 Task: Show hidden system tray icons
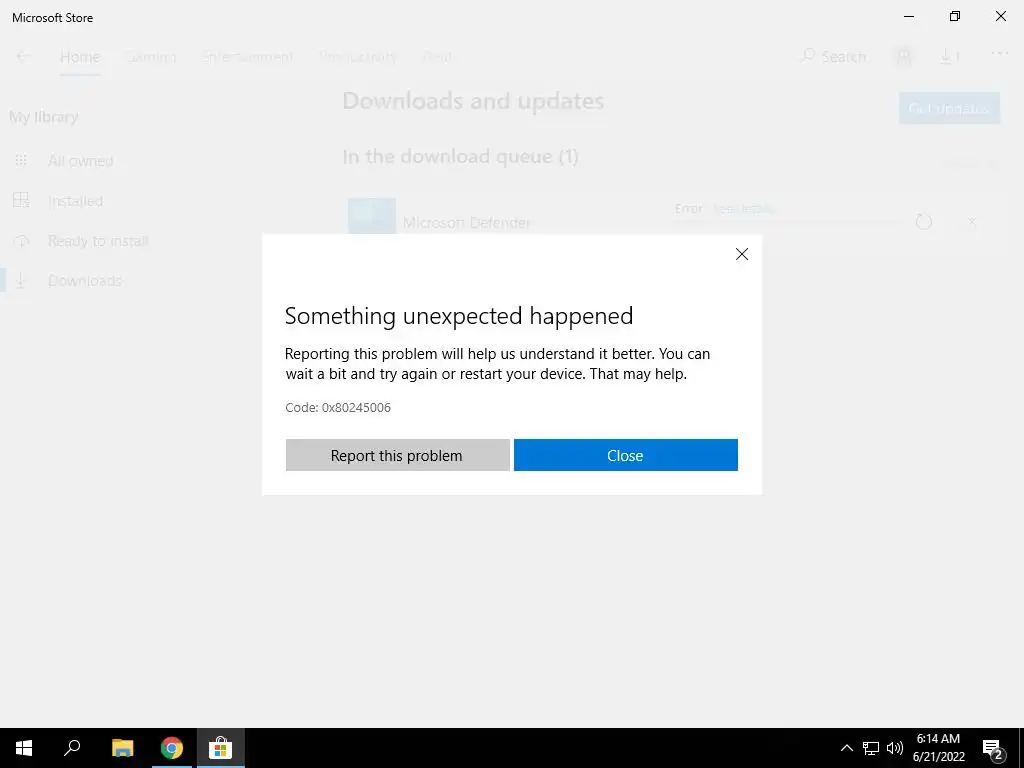pos(846,748)
